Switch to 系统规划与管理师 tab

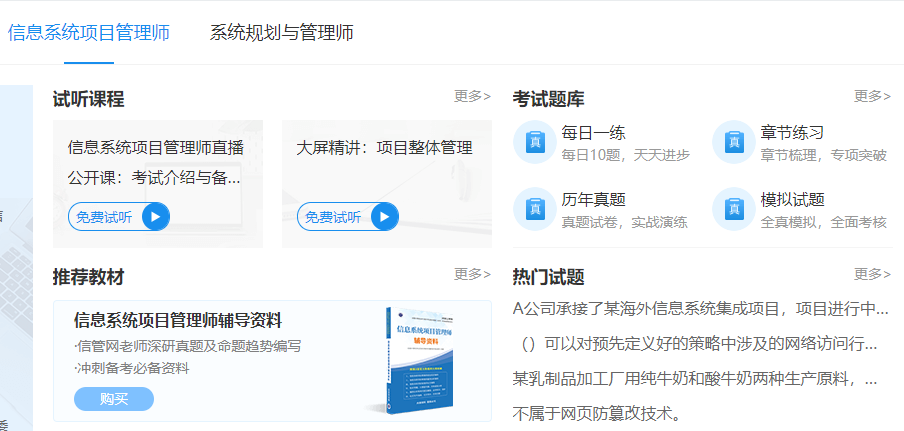[281, 32]
